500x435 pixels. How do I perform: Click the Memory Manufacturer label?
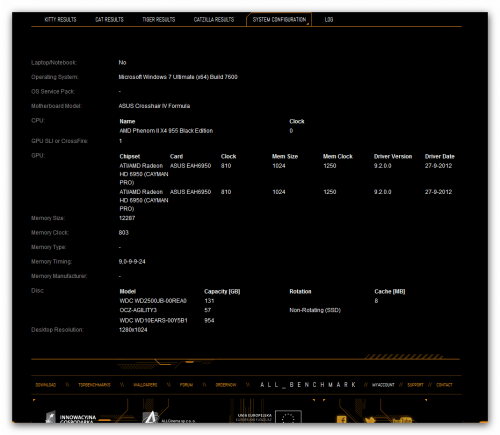pos(59,276)
